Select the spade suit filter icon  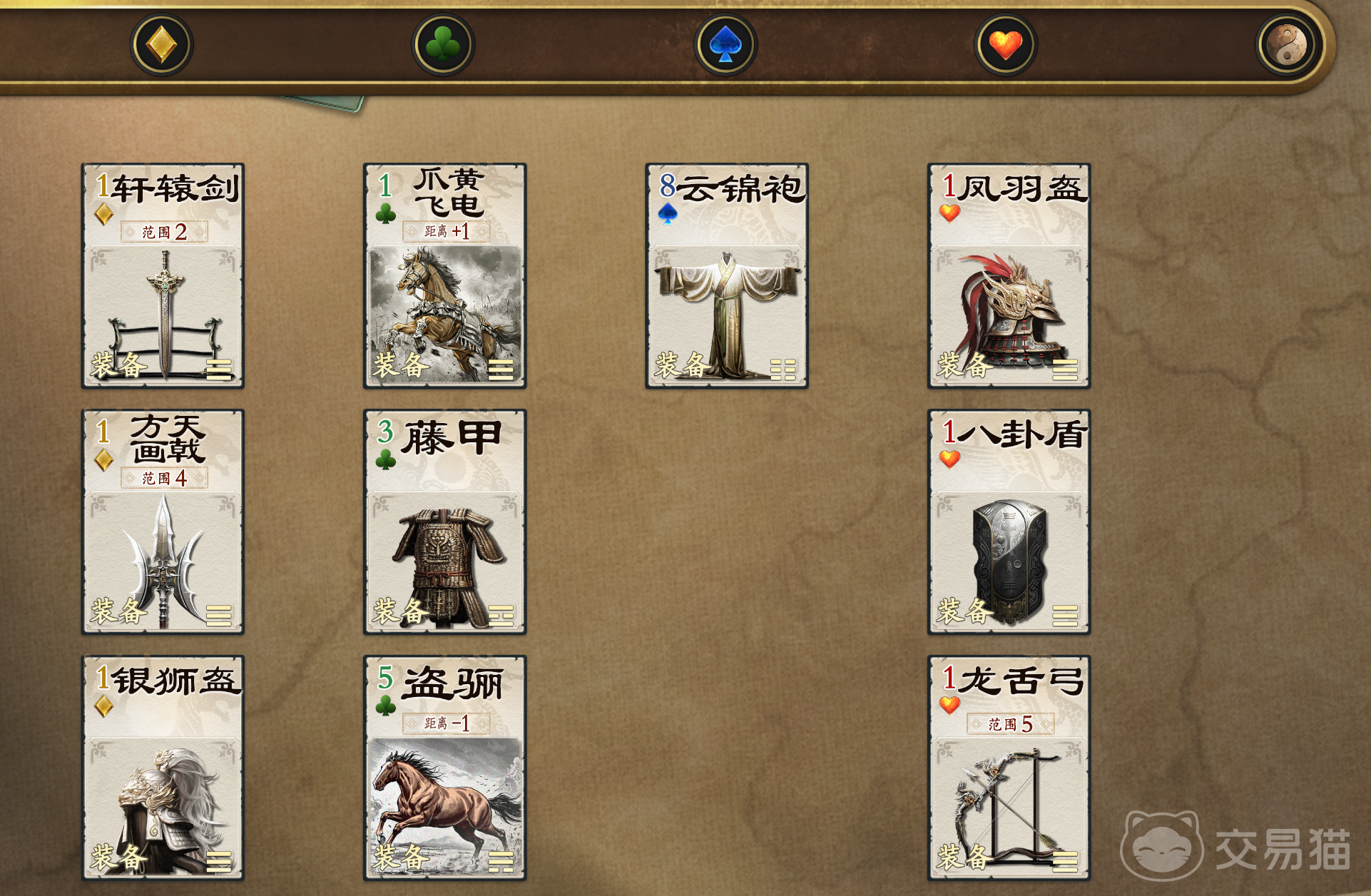point(725,45)
